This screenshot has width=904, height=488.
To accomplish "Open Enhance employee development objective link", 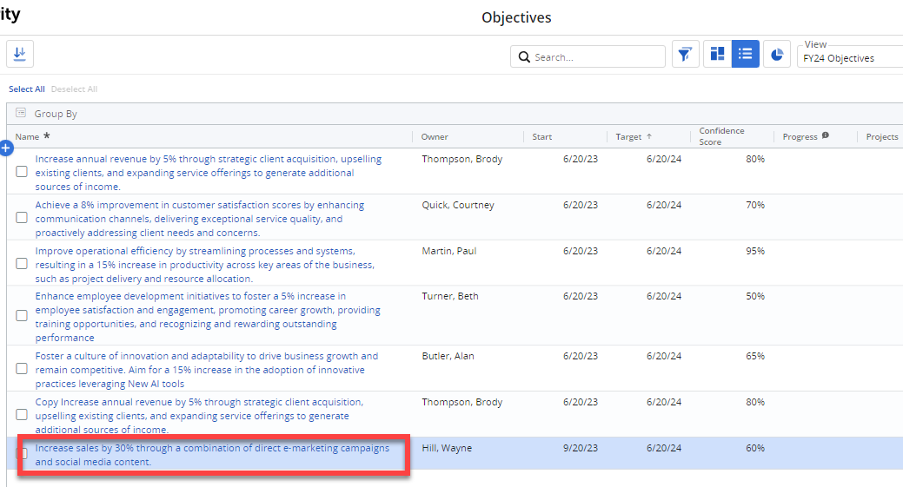I will tap(208, 317).
